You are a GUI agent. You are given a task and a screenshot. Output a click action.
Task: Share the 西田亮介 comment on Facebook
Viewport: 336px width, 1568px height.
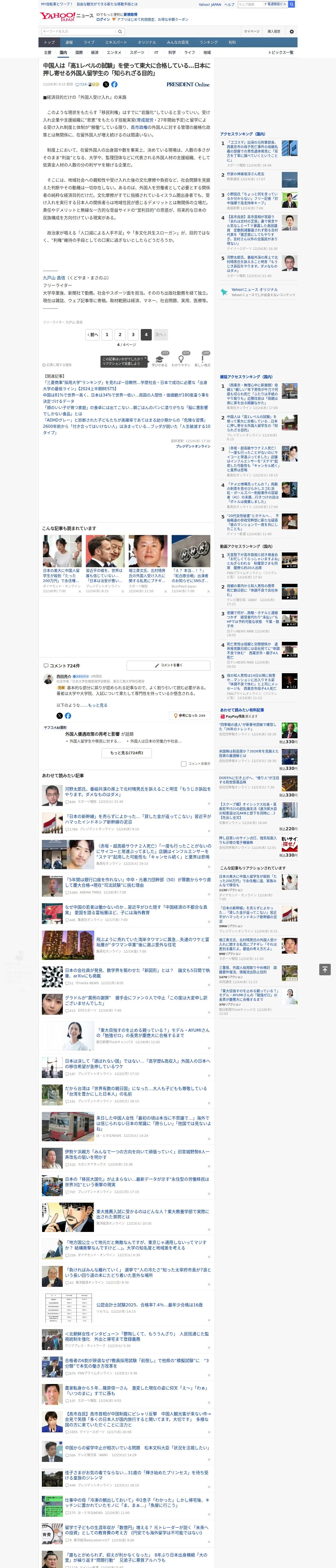tap(68, 716)
